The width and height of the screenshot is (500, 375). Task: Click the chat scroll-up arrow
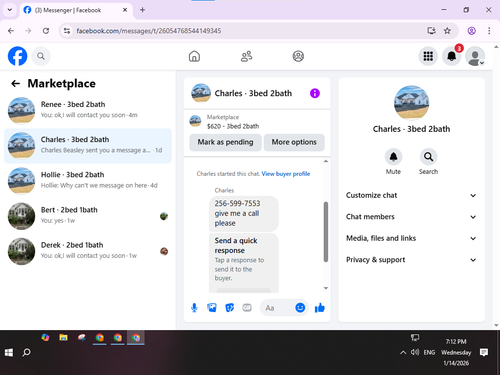click(x=326, y=161)
